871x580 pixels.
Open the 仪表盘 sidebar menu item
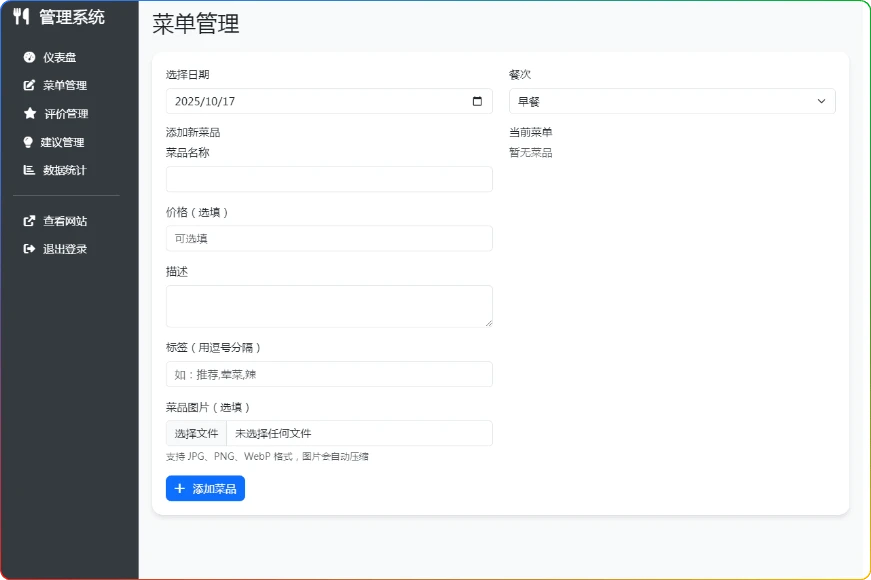(x=59, y=57)
